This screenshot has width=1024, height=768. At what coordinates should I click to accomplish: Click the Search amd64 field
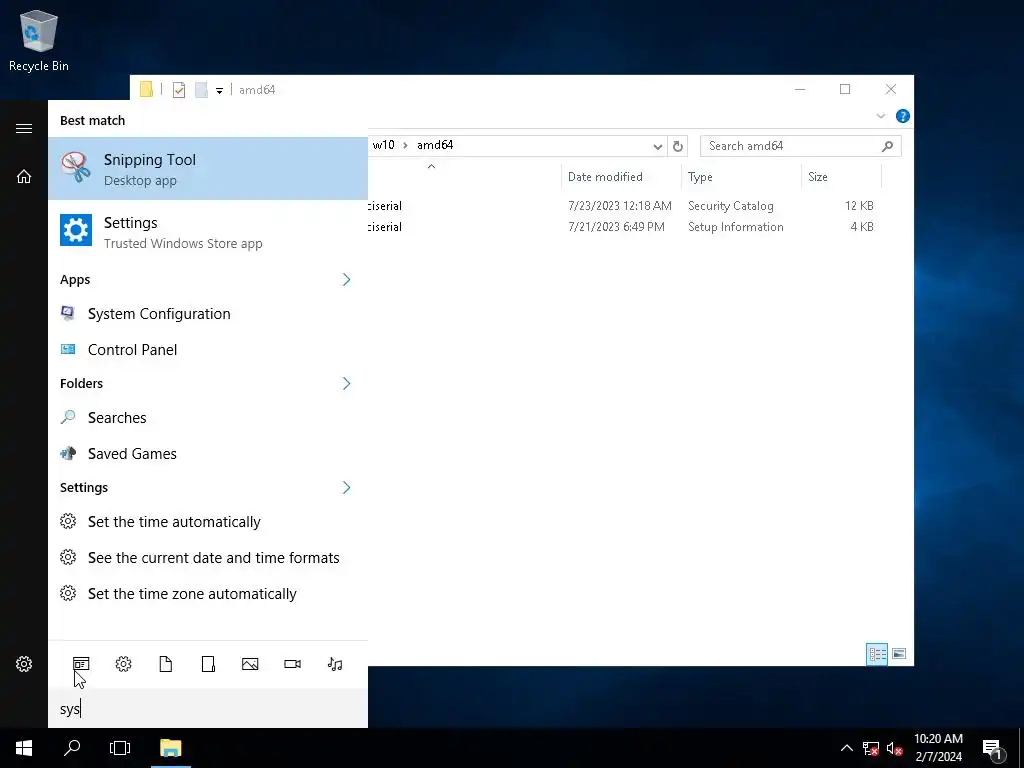[x=801, y=146]
